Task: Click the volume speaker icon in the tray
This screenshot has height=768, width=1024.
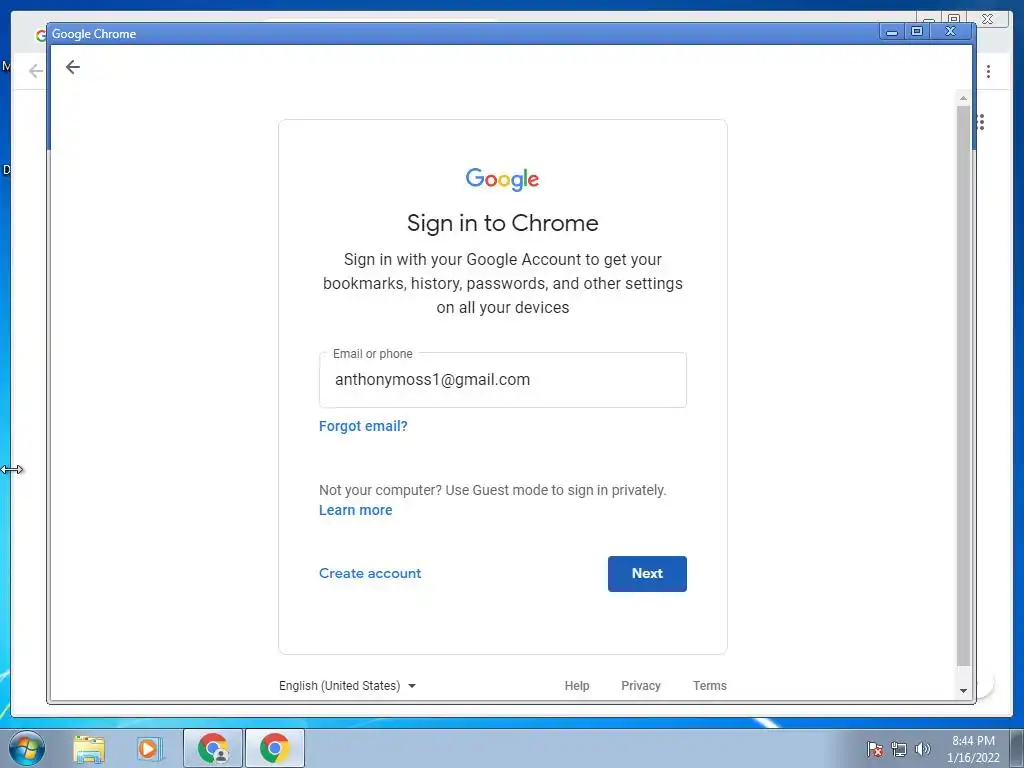Action: point(922,749)
